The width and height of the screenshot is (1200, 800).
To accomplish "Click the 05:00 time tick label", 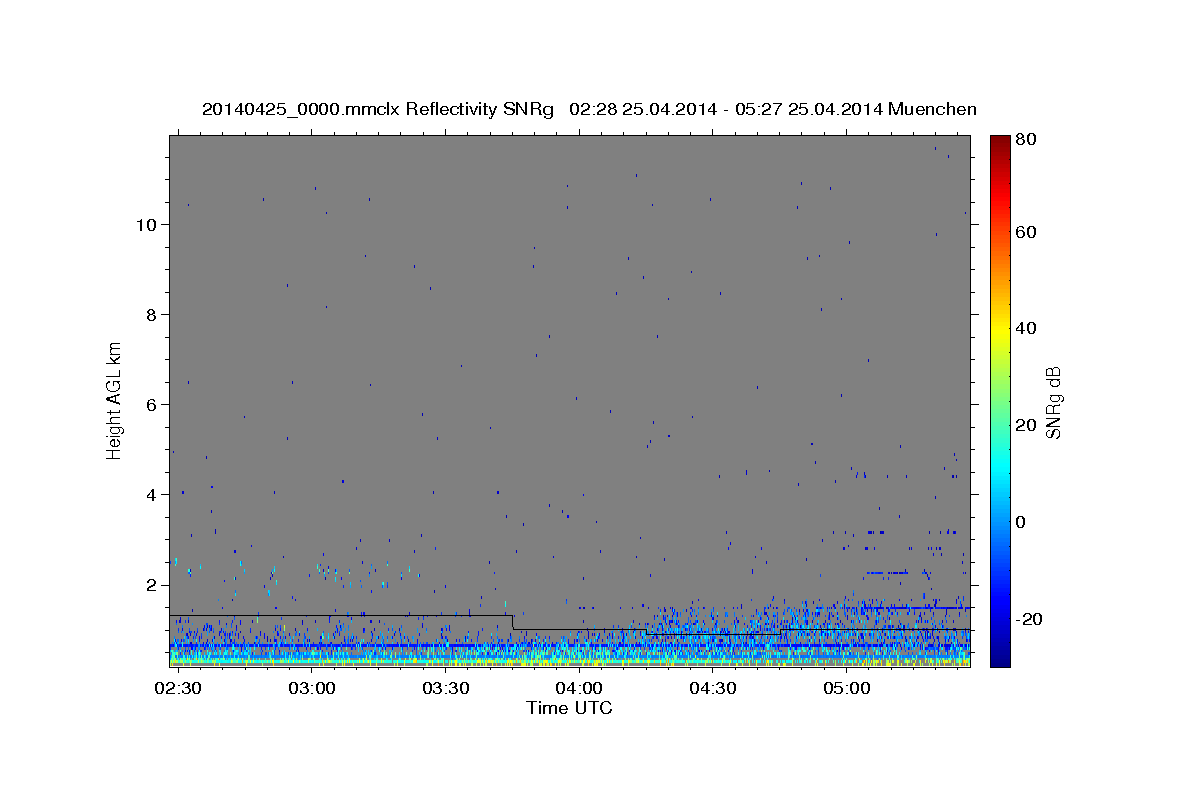I will (x=846, y=689).
